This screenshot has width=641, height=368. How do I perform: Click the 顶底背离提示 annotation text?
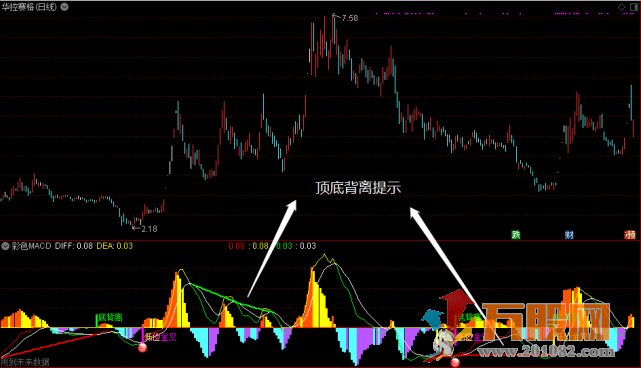pos(358,188)
